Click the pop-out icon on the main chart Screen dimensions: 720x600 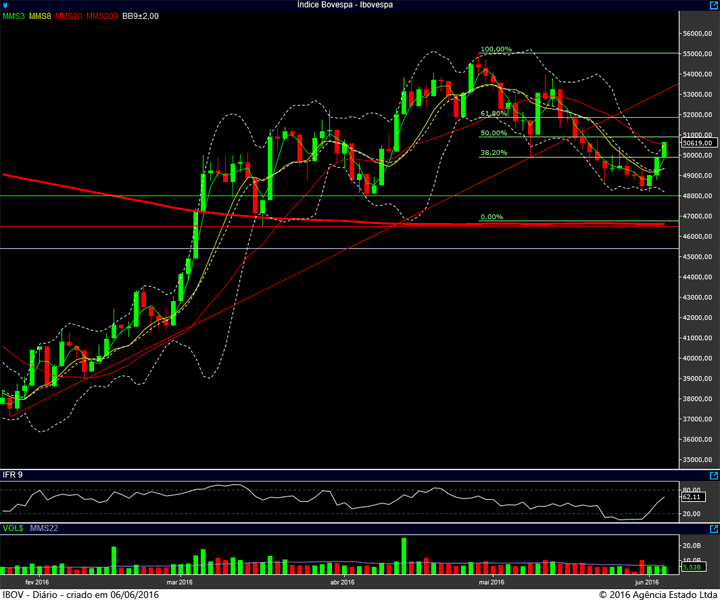pyautogui.click(x=714, y=5)
